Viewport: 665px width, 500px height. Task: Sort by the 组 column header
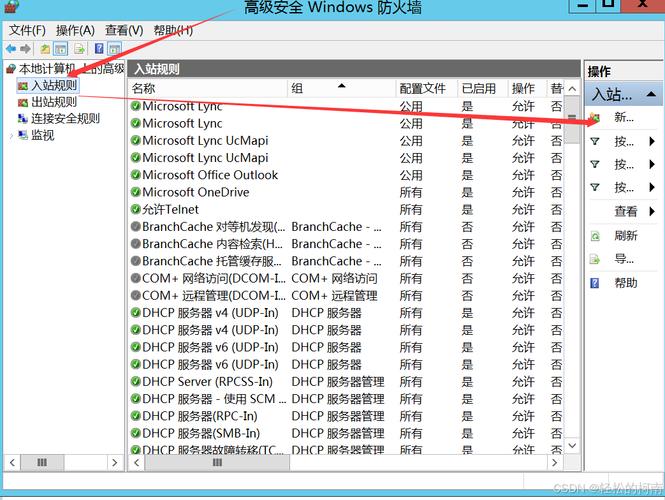click(x=341, y=88)
